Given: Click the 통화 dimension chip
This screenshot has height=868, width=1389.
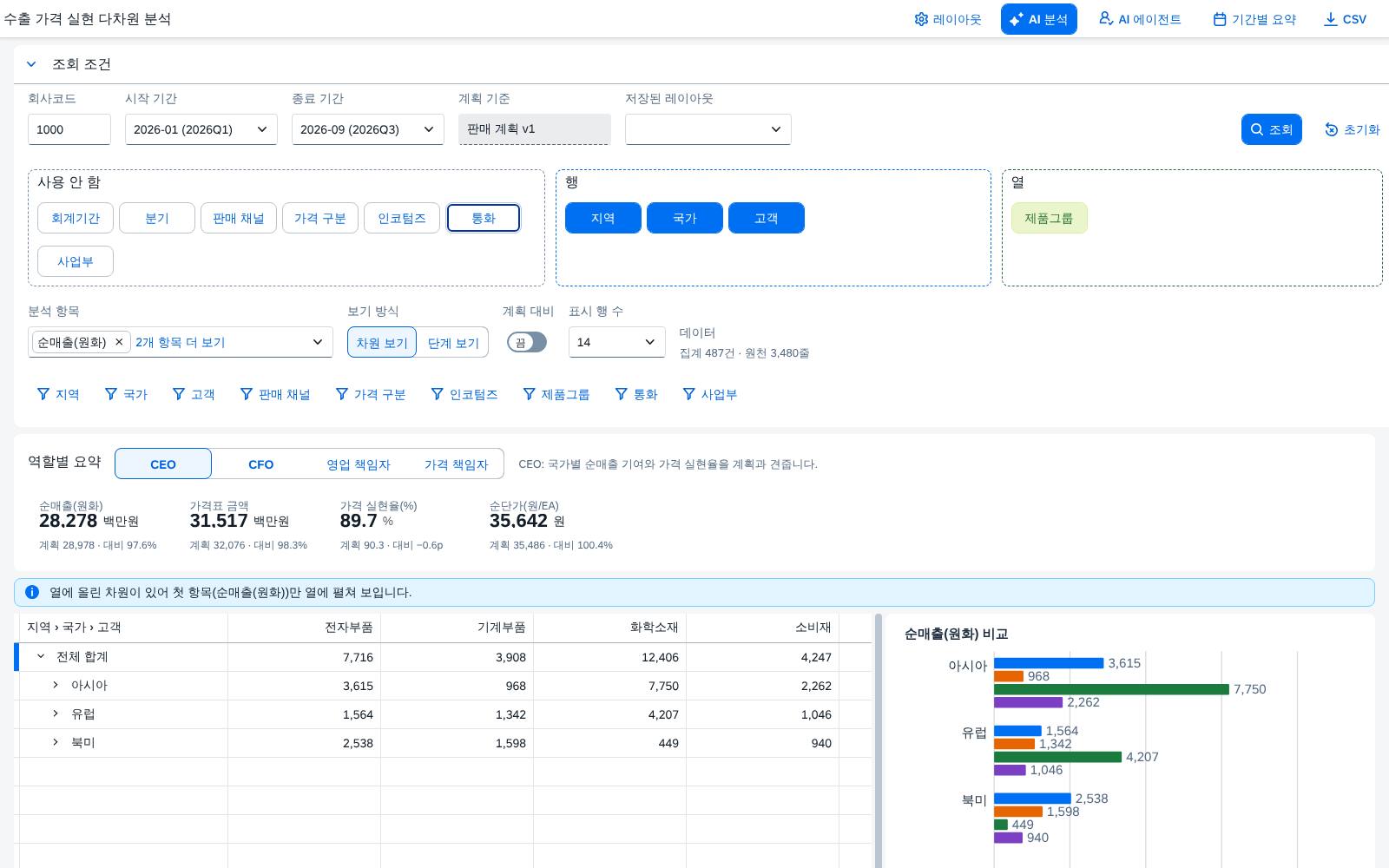Looking at the screenshot, I should coord(484,218).
